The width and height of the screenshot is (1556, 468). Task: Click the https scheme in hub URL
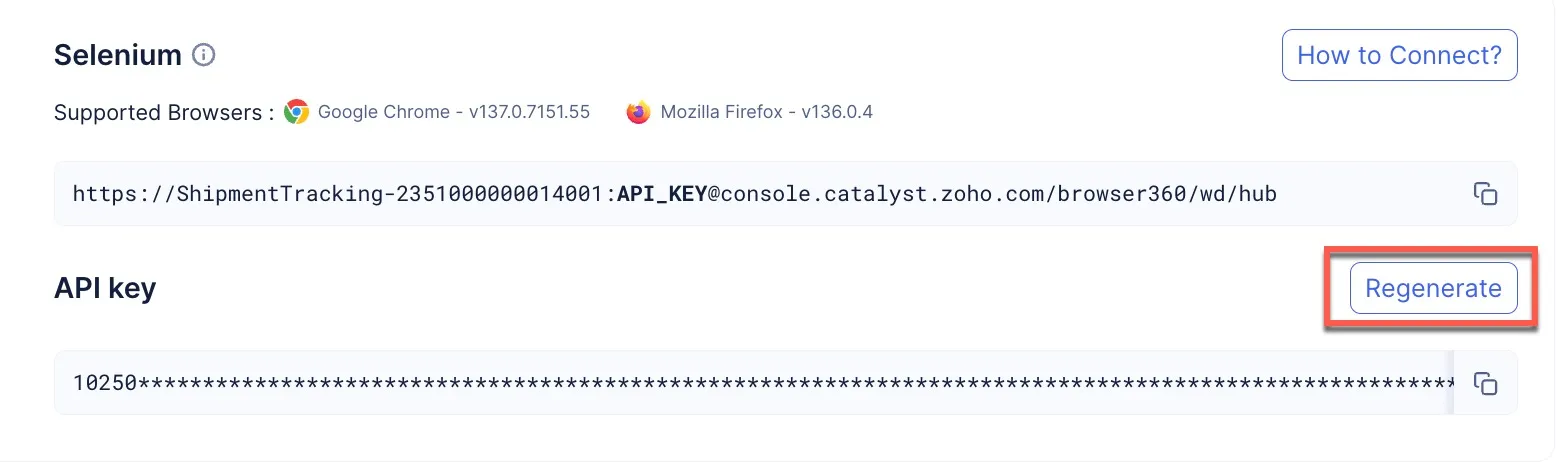click(x=100, y=194)
